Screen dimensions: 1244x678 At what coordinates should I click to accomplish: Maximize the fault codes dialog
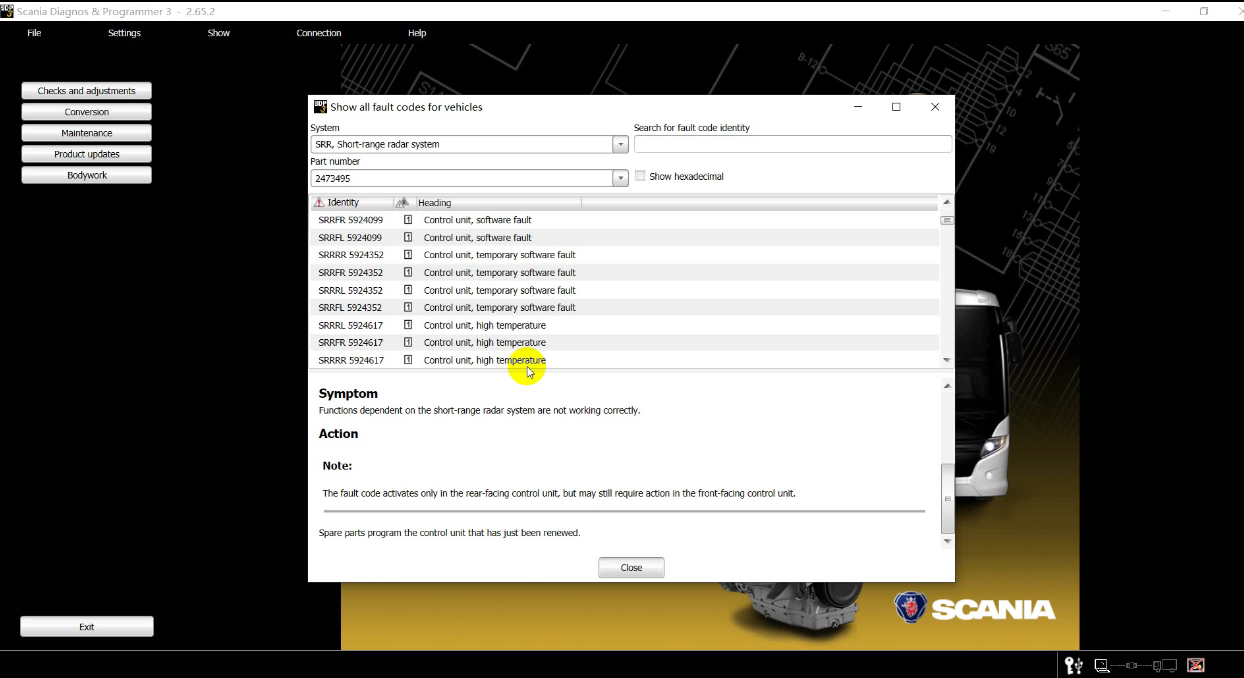point(896,107)
